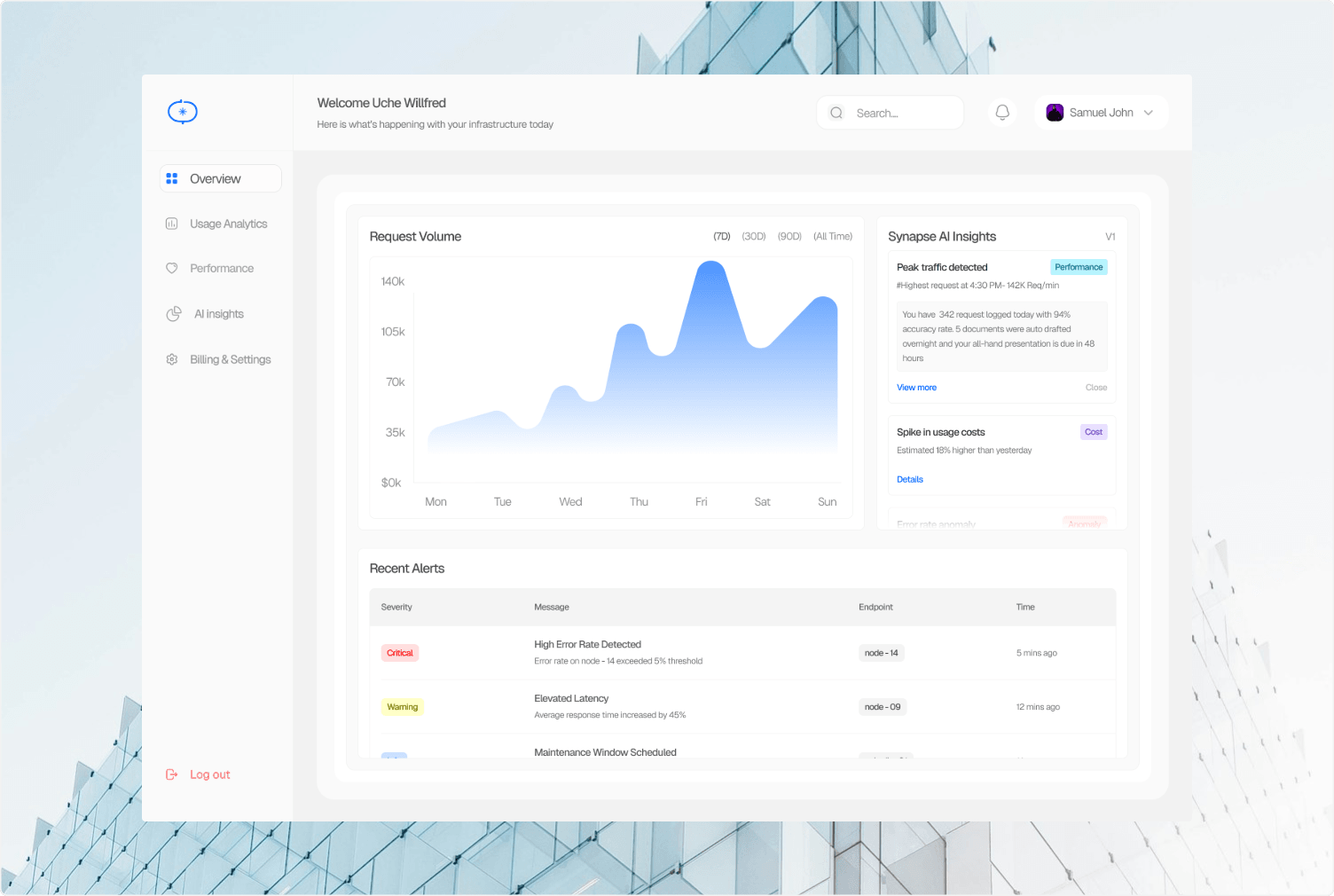Screen dimensions: 1334x896
Task: Click View more on peak traffic insight
Action: tap(916, 388)
